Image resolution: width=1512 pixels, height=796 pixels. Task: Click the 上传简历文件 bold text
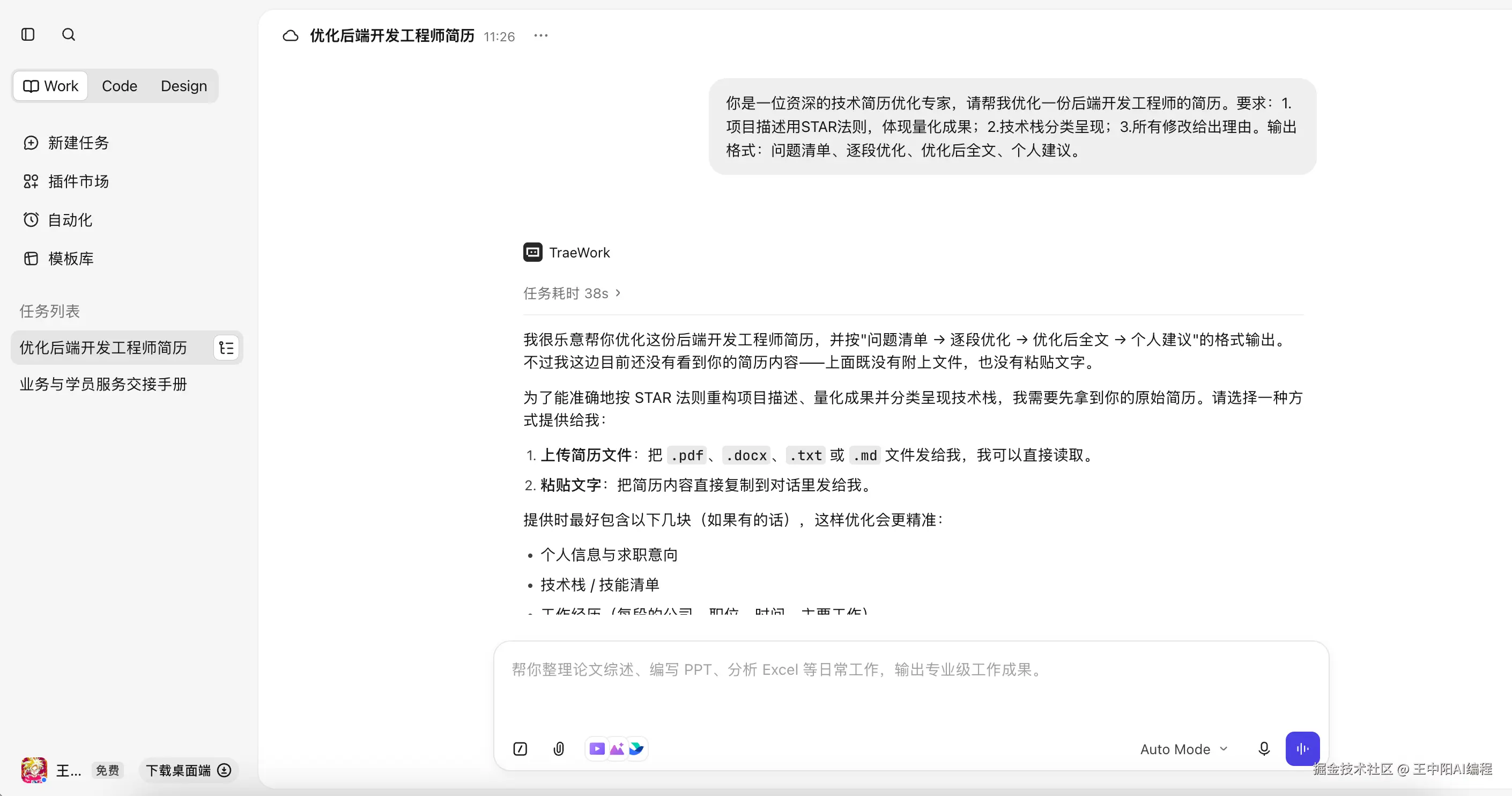(x=586, y=455)
